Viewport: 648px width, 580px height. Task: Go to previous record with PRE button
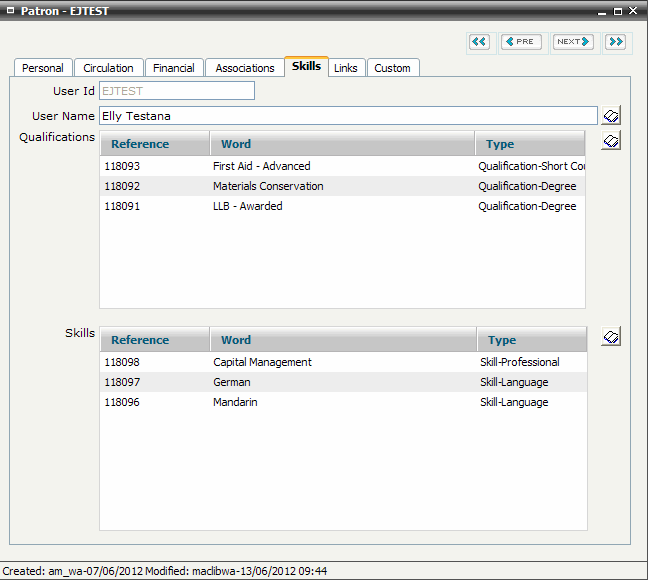coord(521,42)
